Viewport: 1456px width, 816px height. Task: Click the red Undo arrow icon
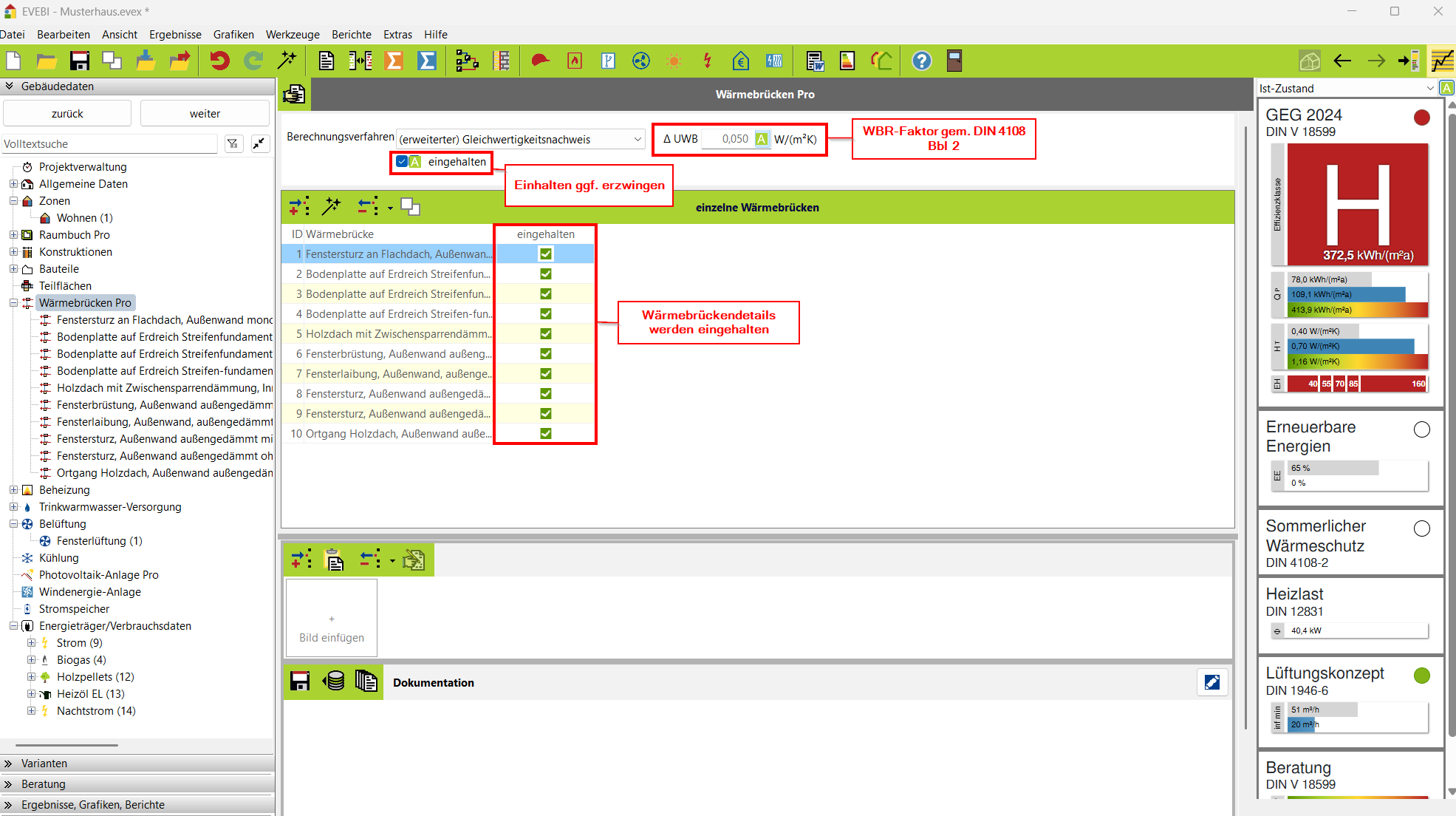pos(219,61)
